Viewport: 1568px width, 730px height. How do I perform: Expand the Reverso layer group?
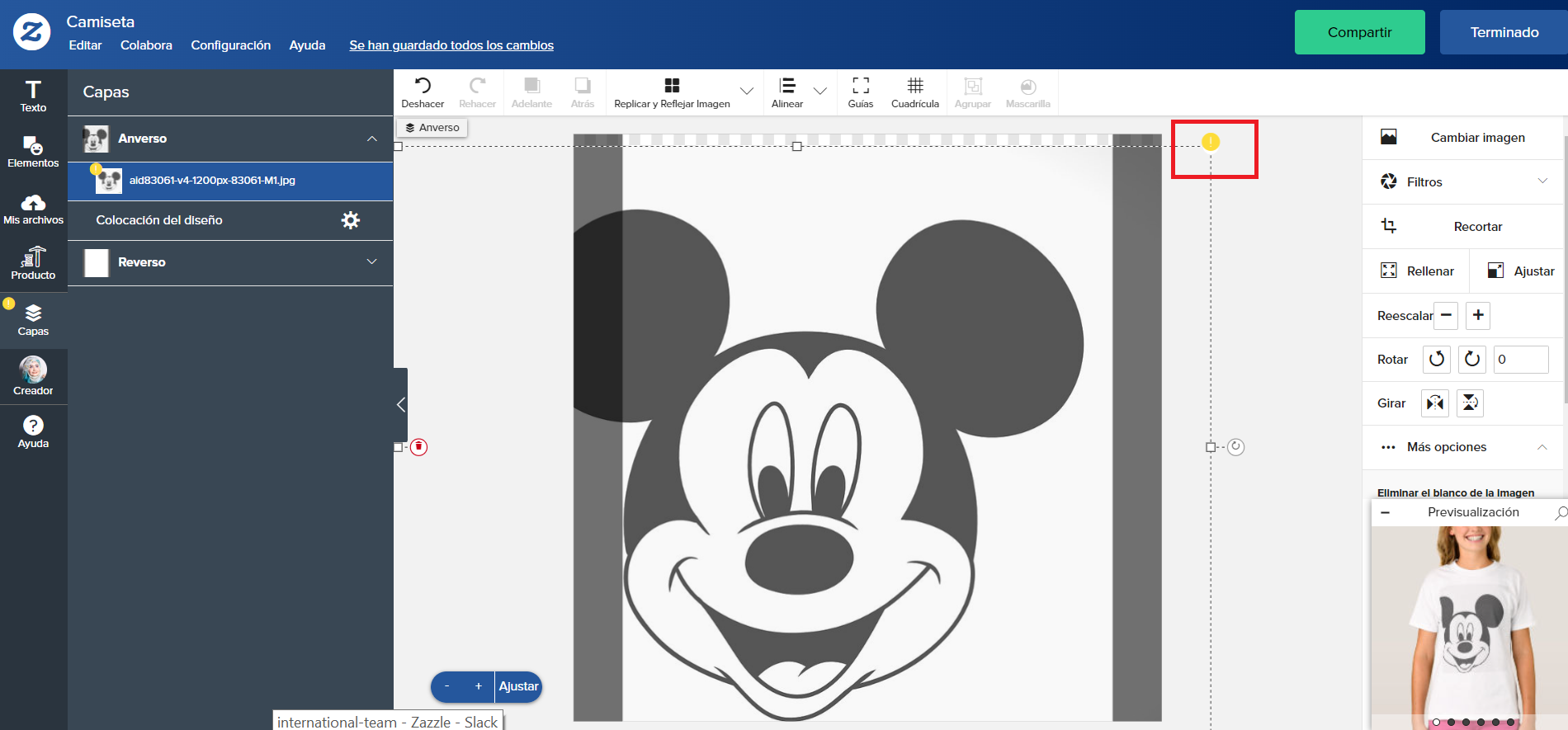(x=372, y=261)
